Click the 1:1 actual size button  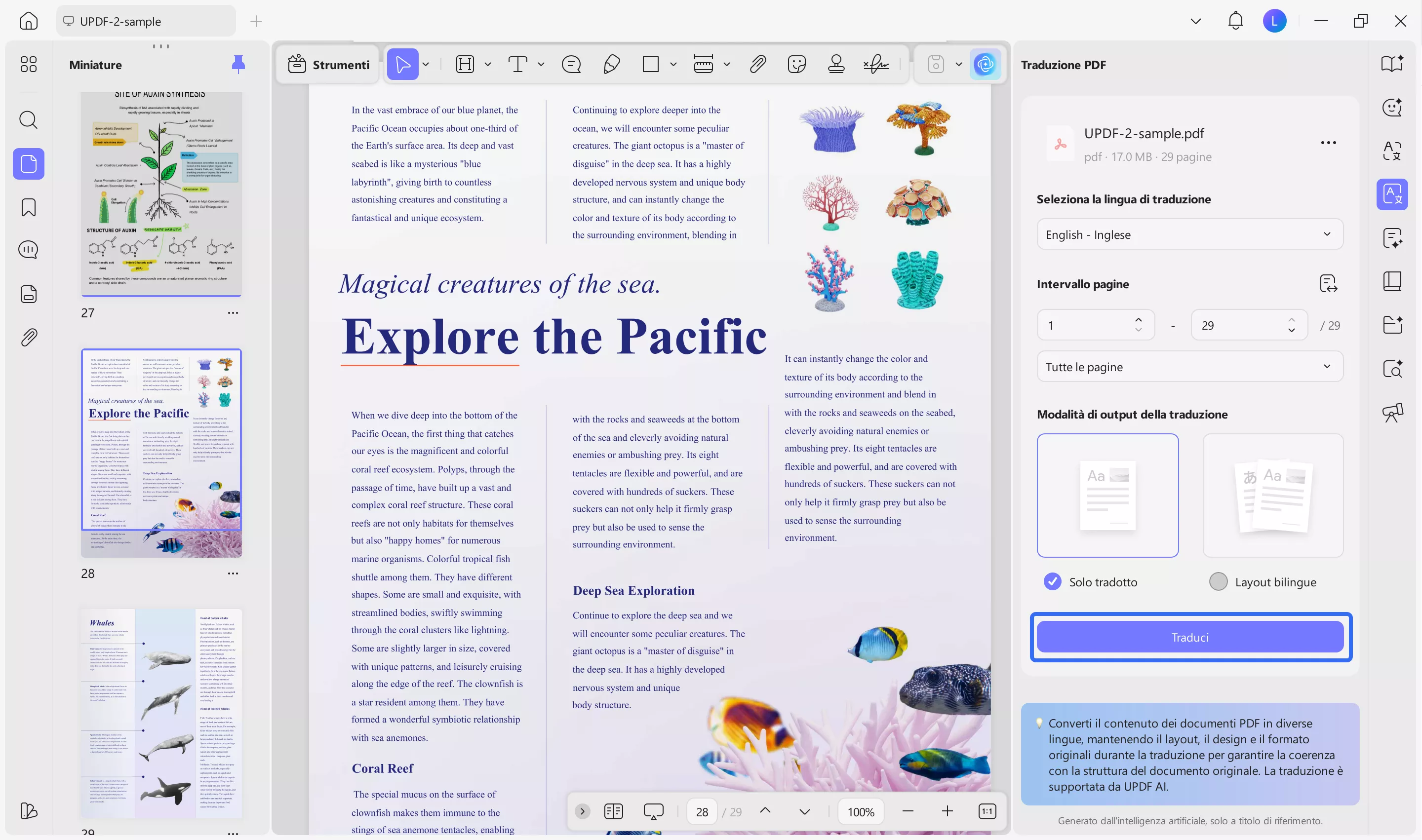987,812
